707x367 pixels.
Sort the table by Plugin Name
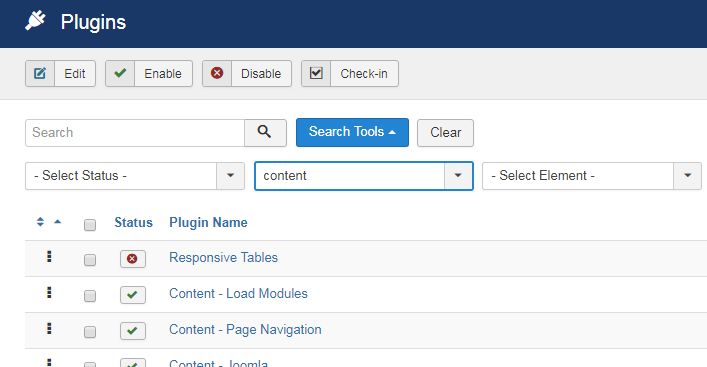208,222
